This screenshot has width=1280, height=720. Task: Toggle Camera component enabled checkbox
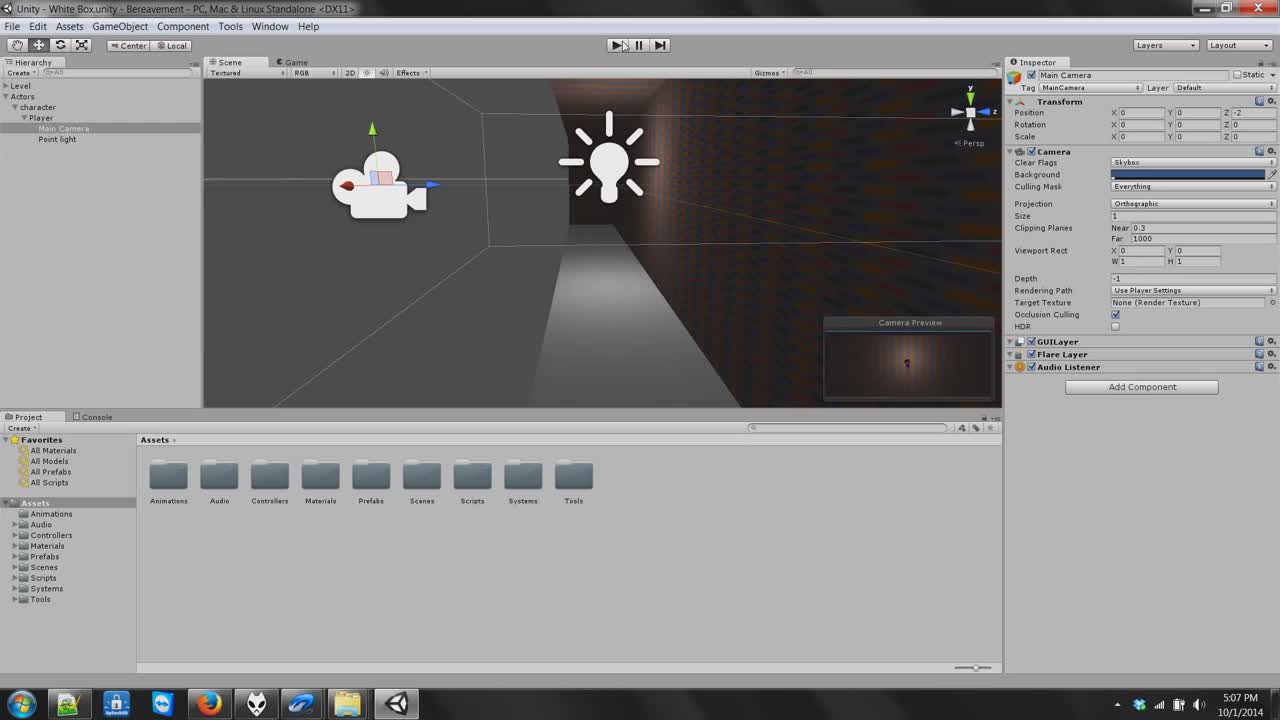pos(1031,152)
